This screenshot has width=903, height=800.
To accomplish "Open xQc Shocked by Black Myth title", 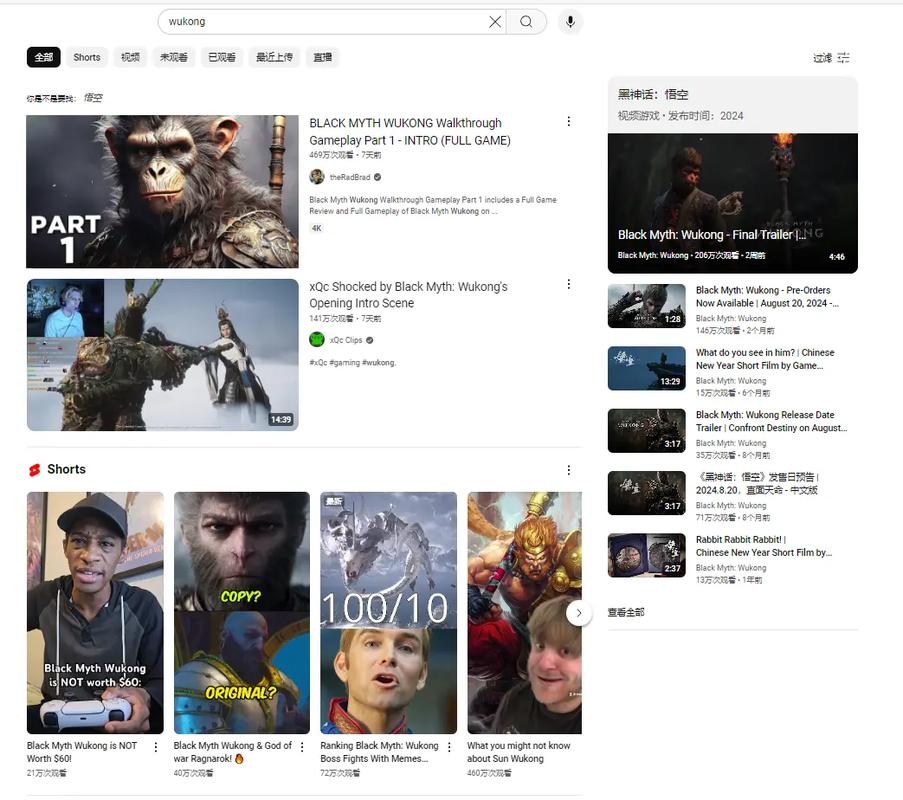I will (x=408, y=294).
